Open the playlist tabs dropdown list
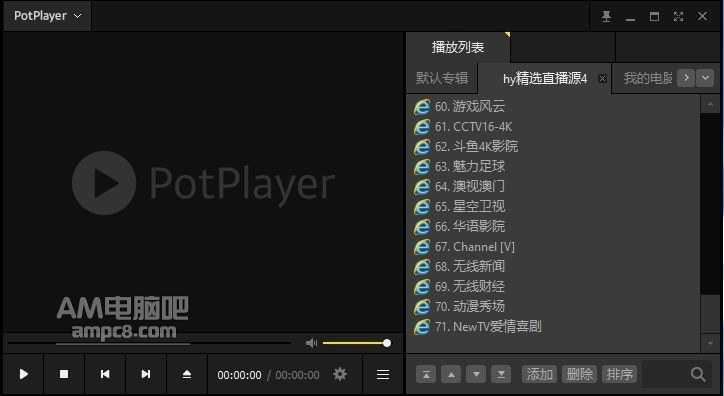 coord(705,78)
